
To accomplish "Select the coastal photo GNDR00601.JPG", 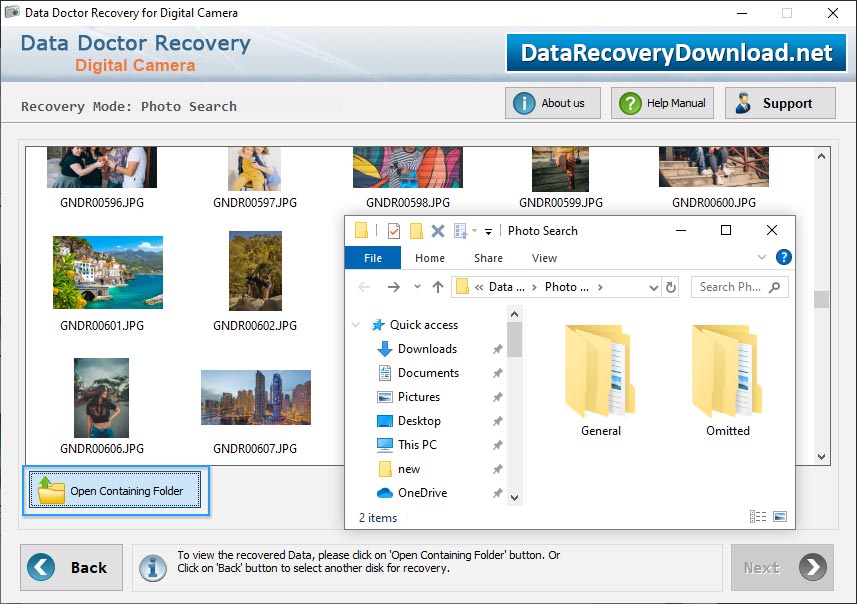I will click(x=108, y=272).
